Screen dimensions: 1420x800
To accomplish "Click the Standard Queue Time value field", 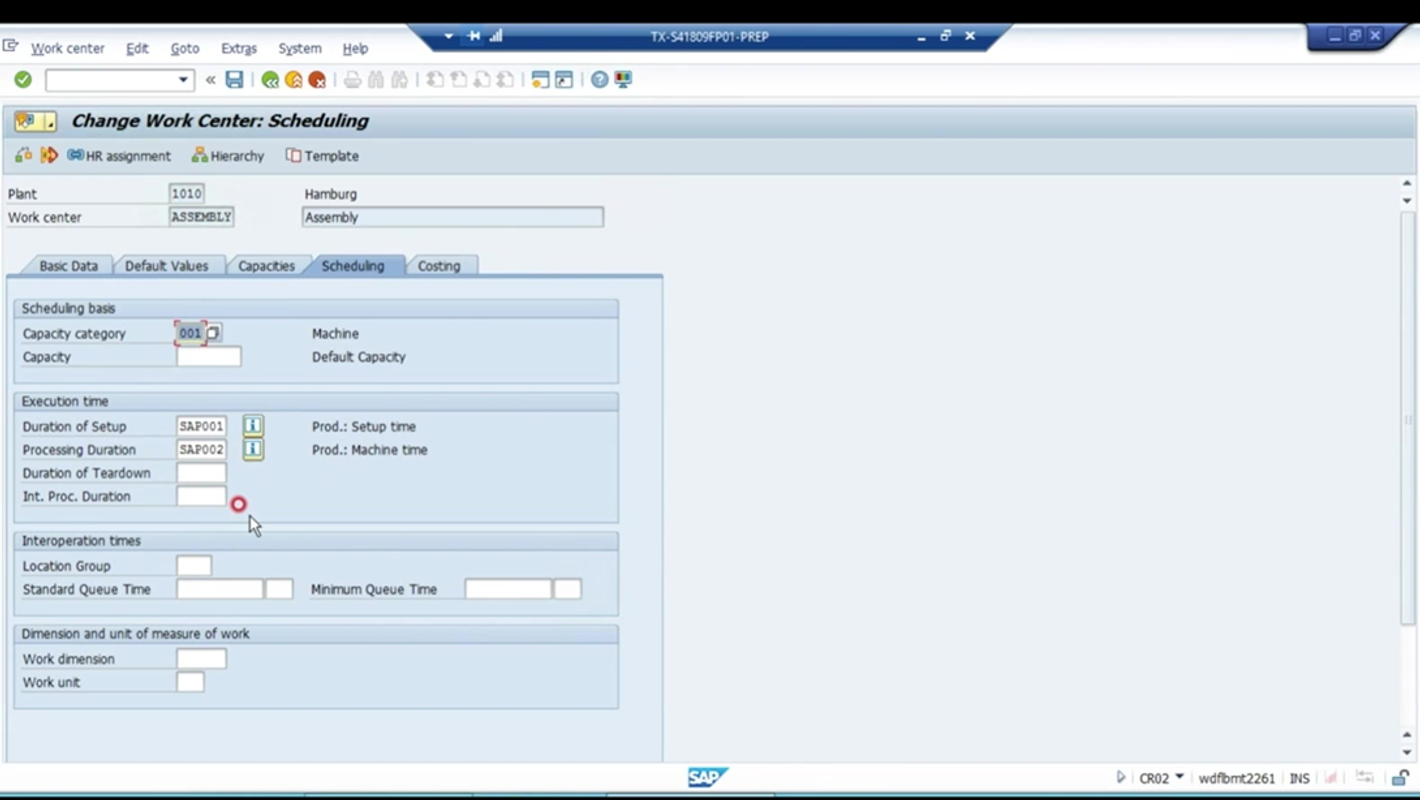I will click(220, 589).
